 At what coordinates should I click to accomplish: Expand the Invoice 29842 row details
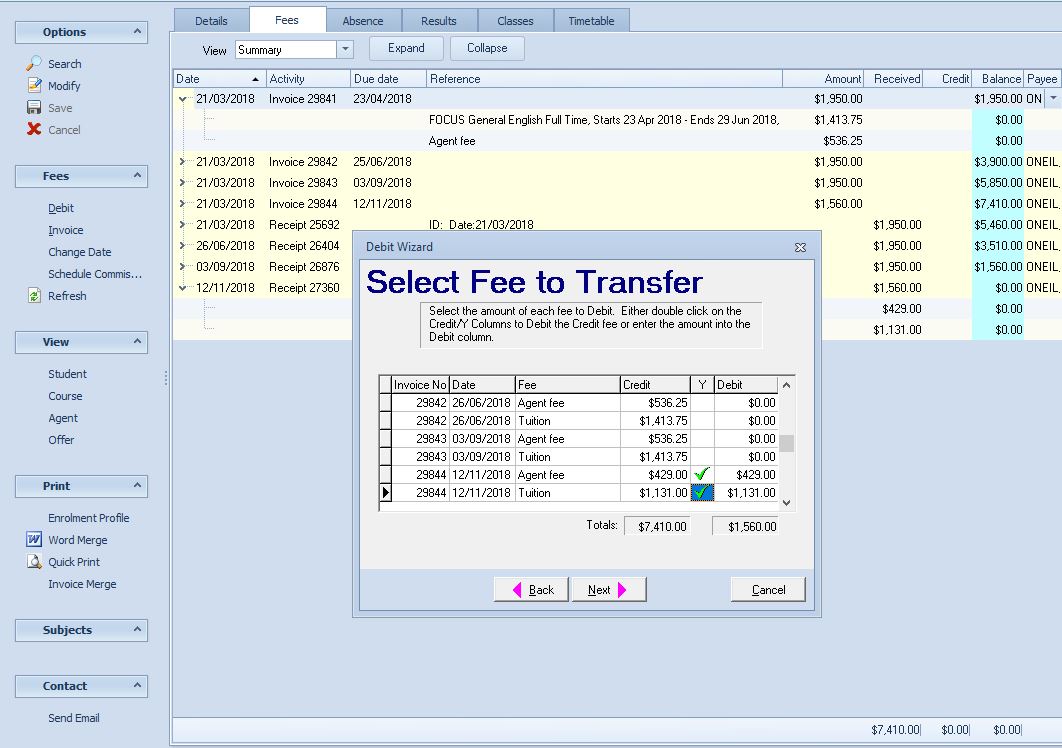[182, 161]
